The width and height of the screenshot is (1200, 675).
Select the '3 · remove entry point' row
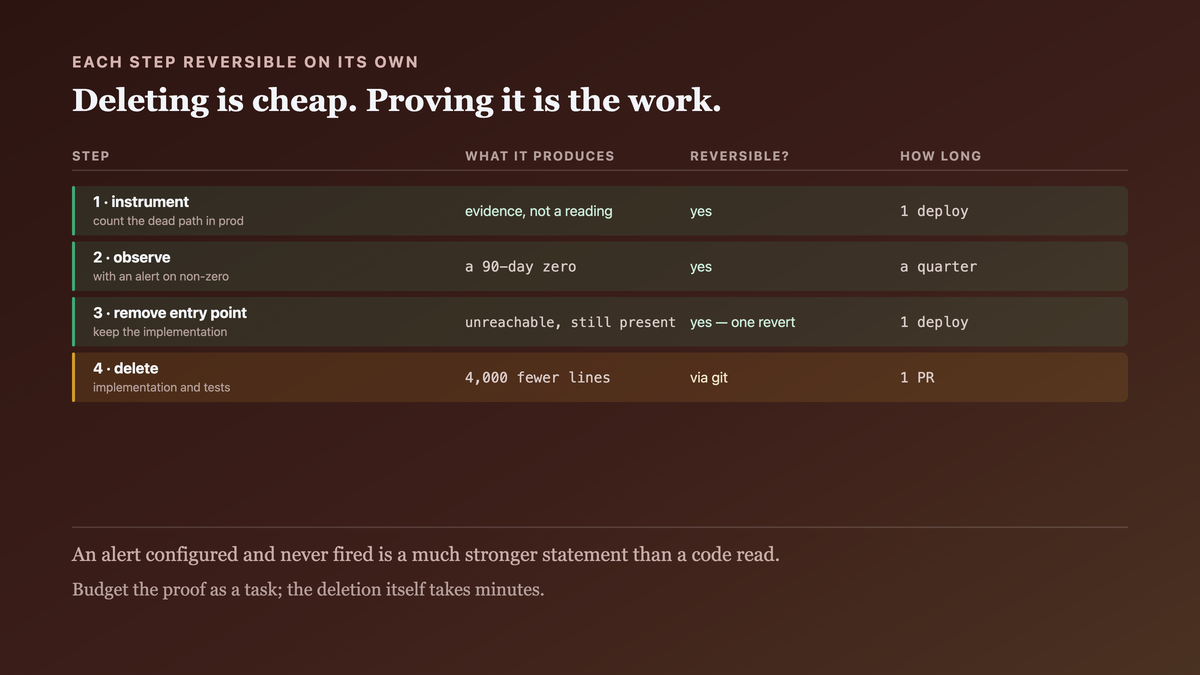(600, 322)
